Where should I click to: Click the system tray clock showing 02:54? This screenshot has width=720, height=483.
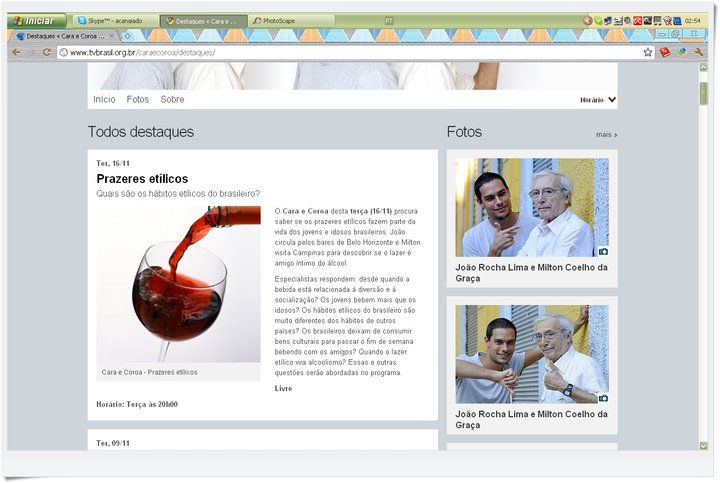(x=692, y=21)
